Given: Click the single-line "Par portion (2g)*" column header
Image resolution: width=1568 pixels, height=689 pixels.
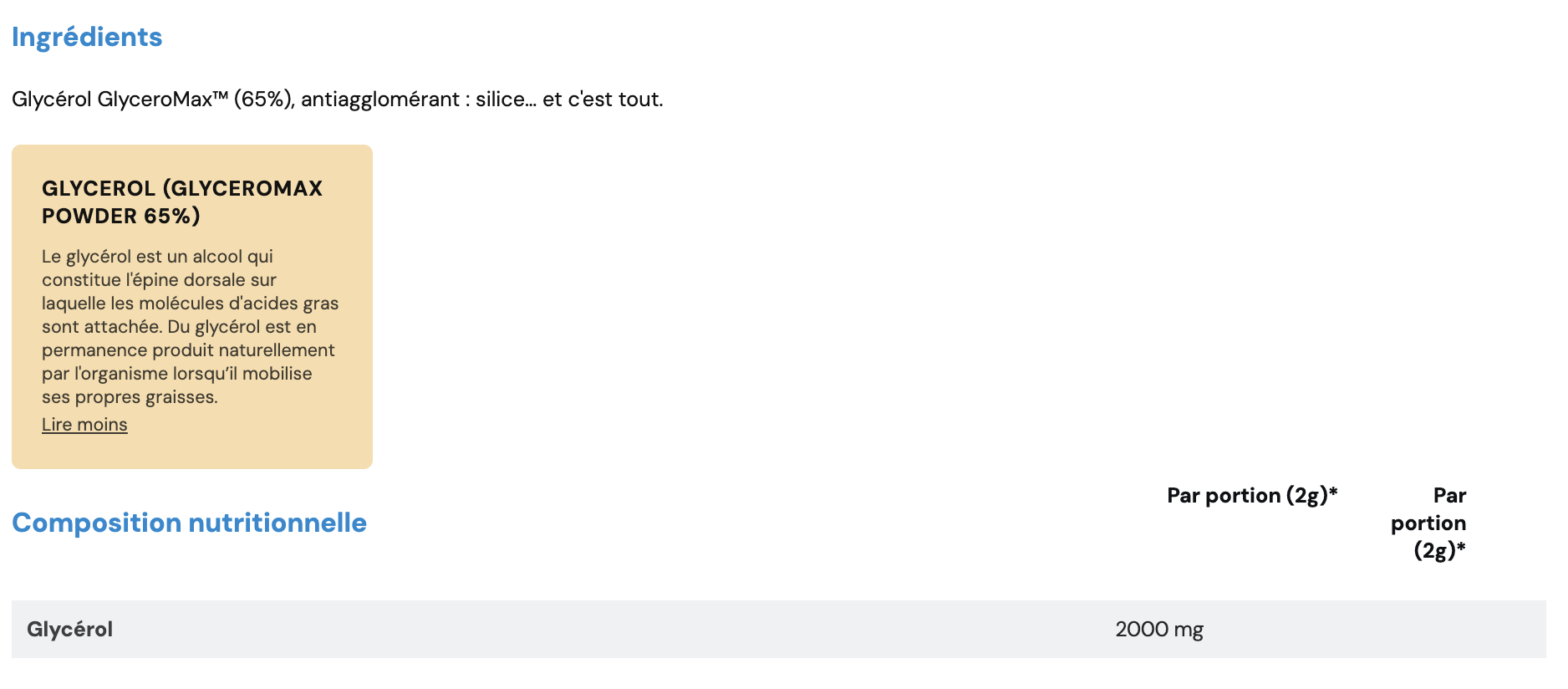Looking at the screenshot, I should coord(1251,496).
